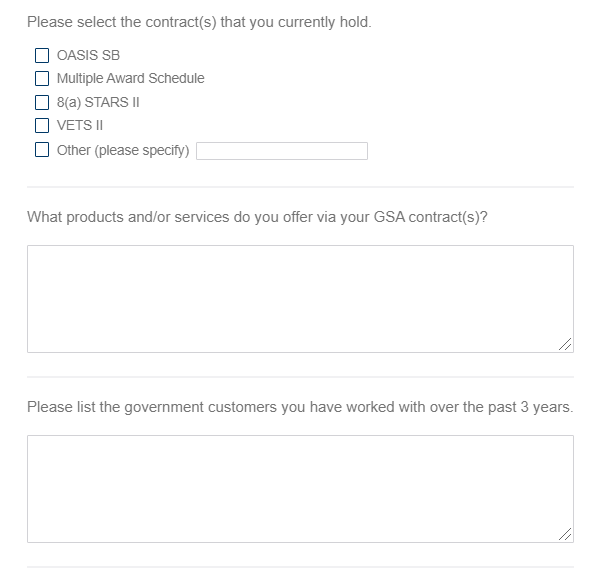The height and width of the screenshot is (584, 614).
Task: Click the GSA contract(s) products question text
Action: 257,216
